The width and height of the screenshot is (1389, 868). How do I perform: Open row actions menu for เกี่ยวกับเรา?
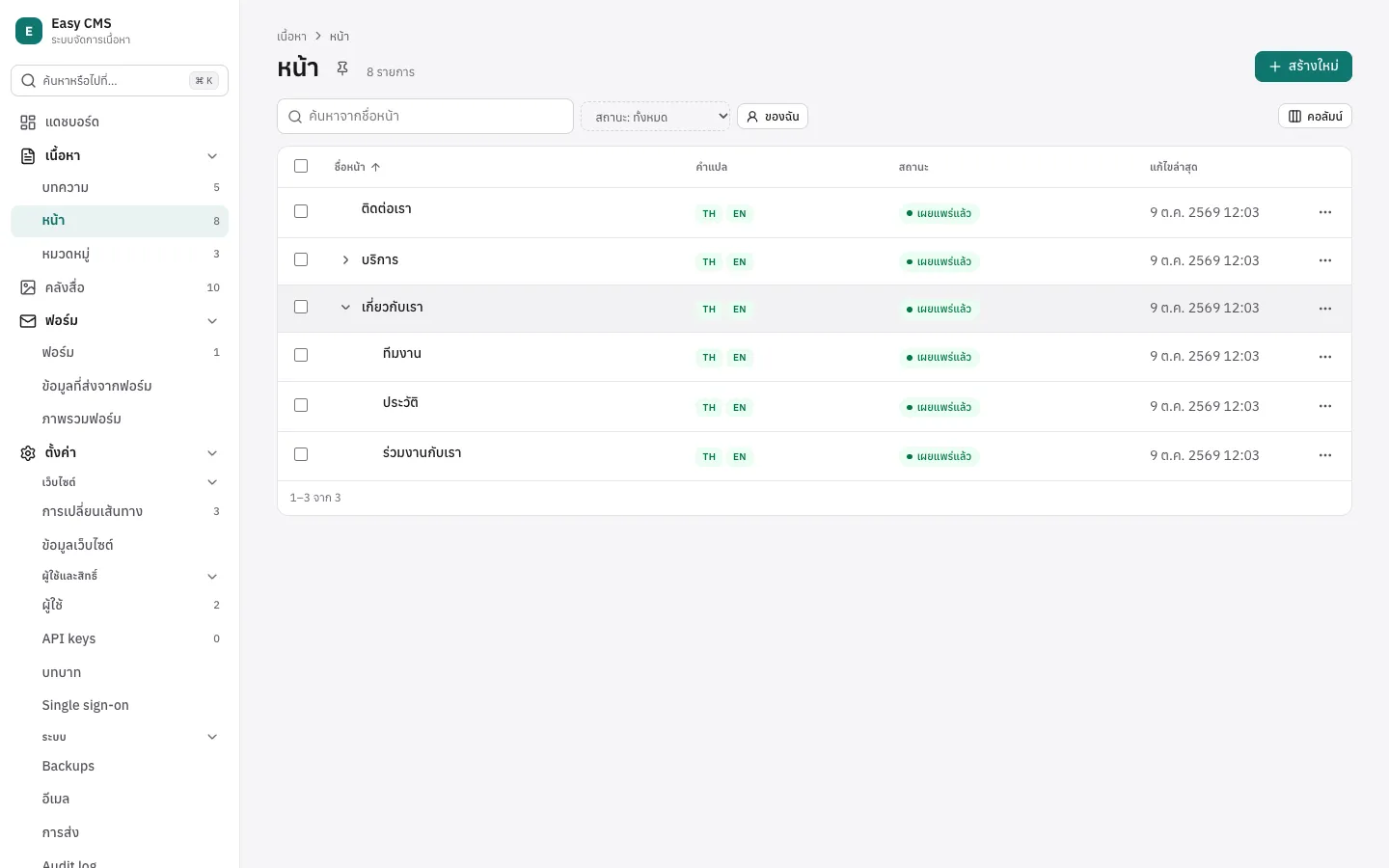coord(1325,309)
